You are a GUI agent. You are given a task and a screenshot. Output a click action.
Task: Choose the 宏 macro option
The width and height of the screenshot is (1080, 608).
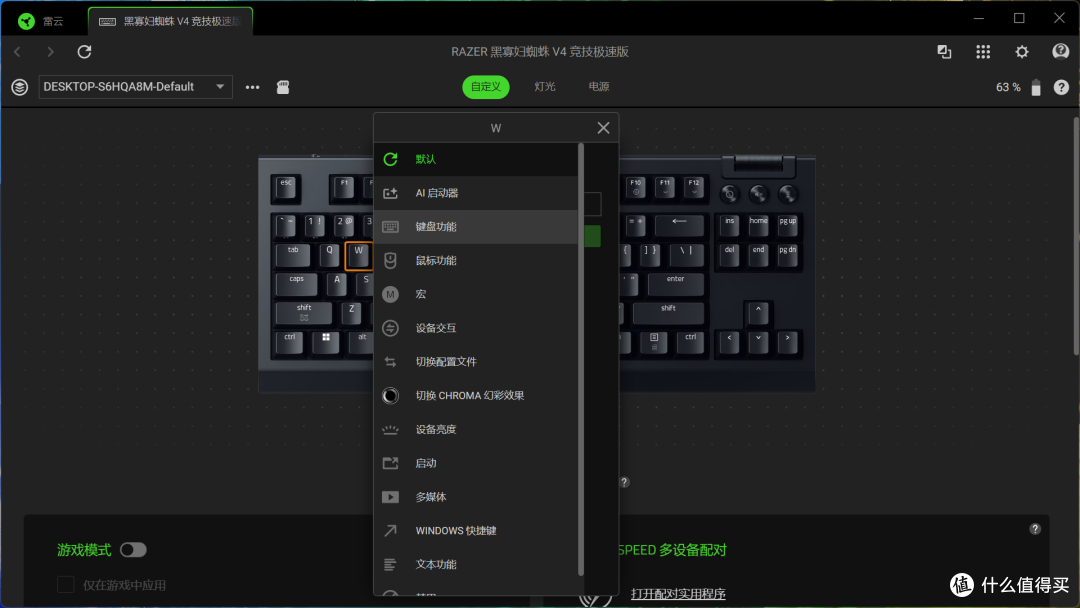click(476, 294)
